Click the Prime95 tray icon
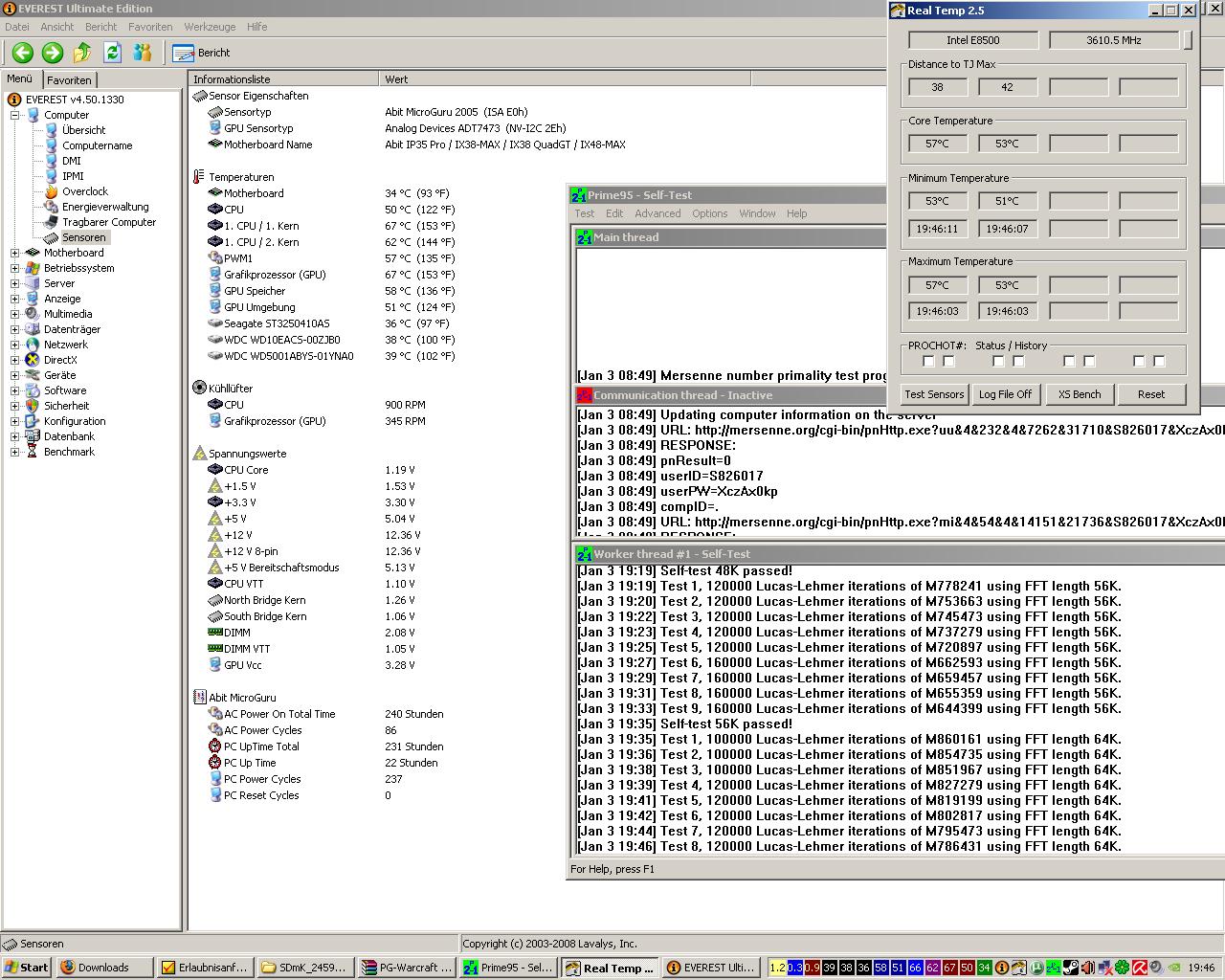 coord(1054,968)
